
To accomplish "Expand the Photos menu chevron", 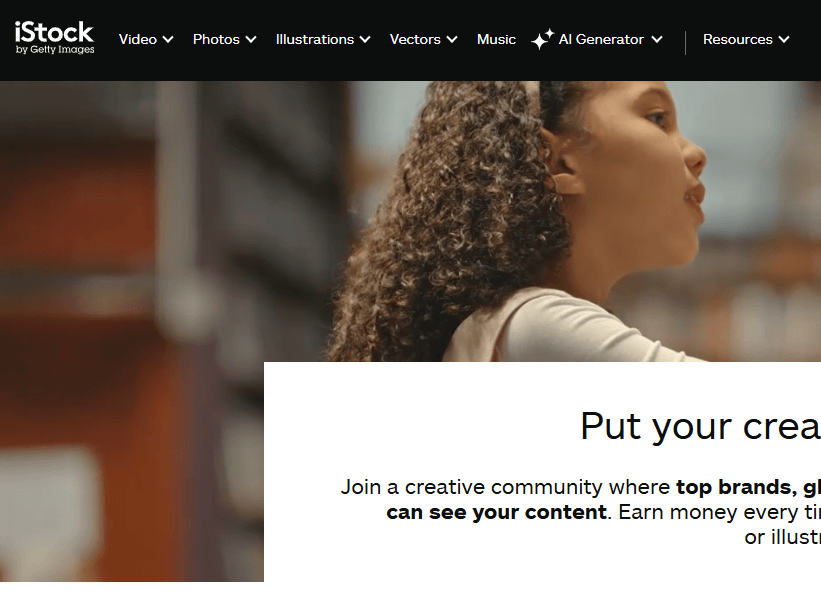I will pyautogui.click(x=251, y=39).
